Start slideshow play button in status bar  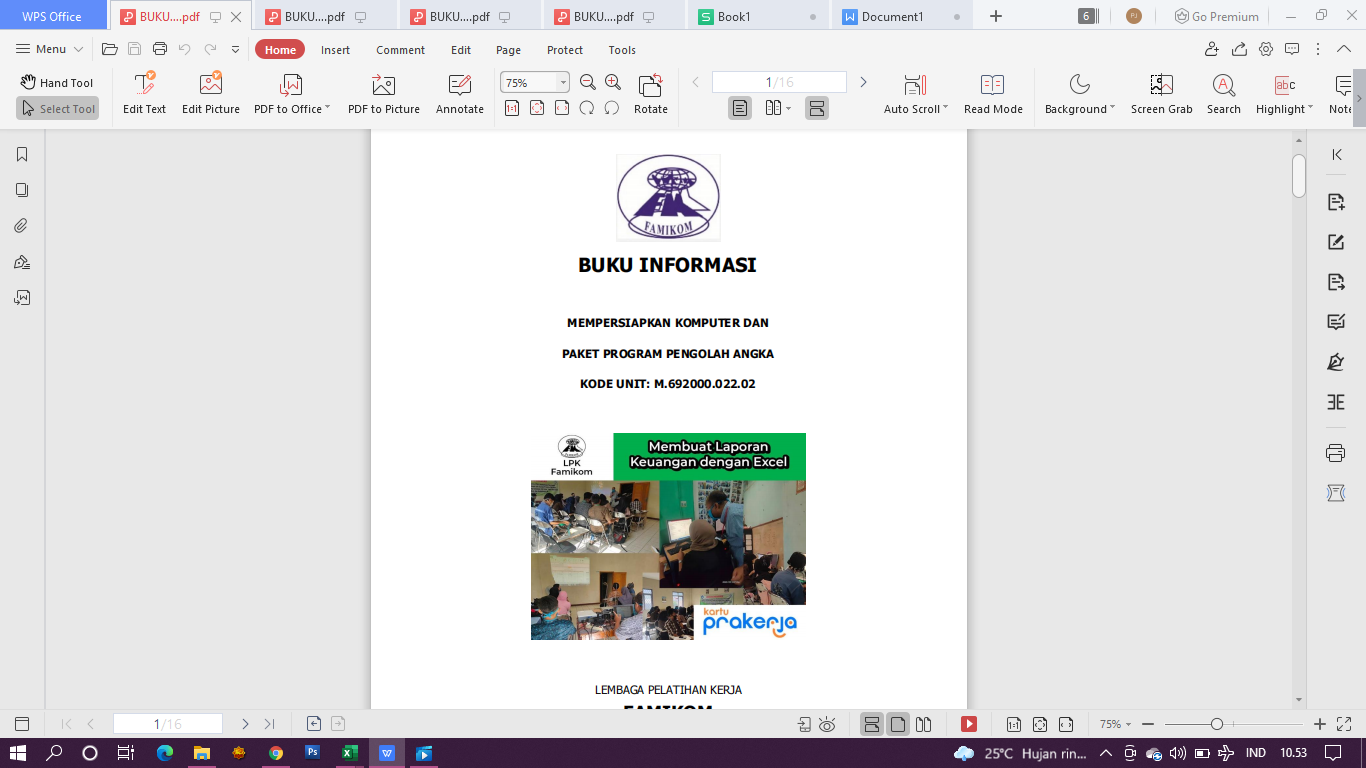tap(969, 724)
